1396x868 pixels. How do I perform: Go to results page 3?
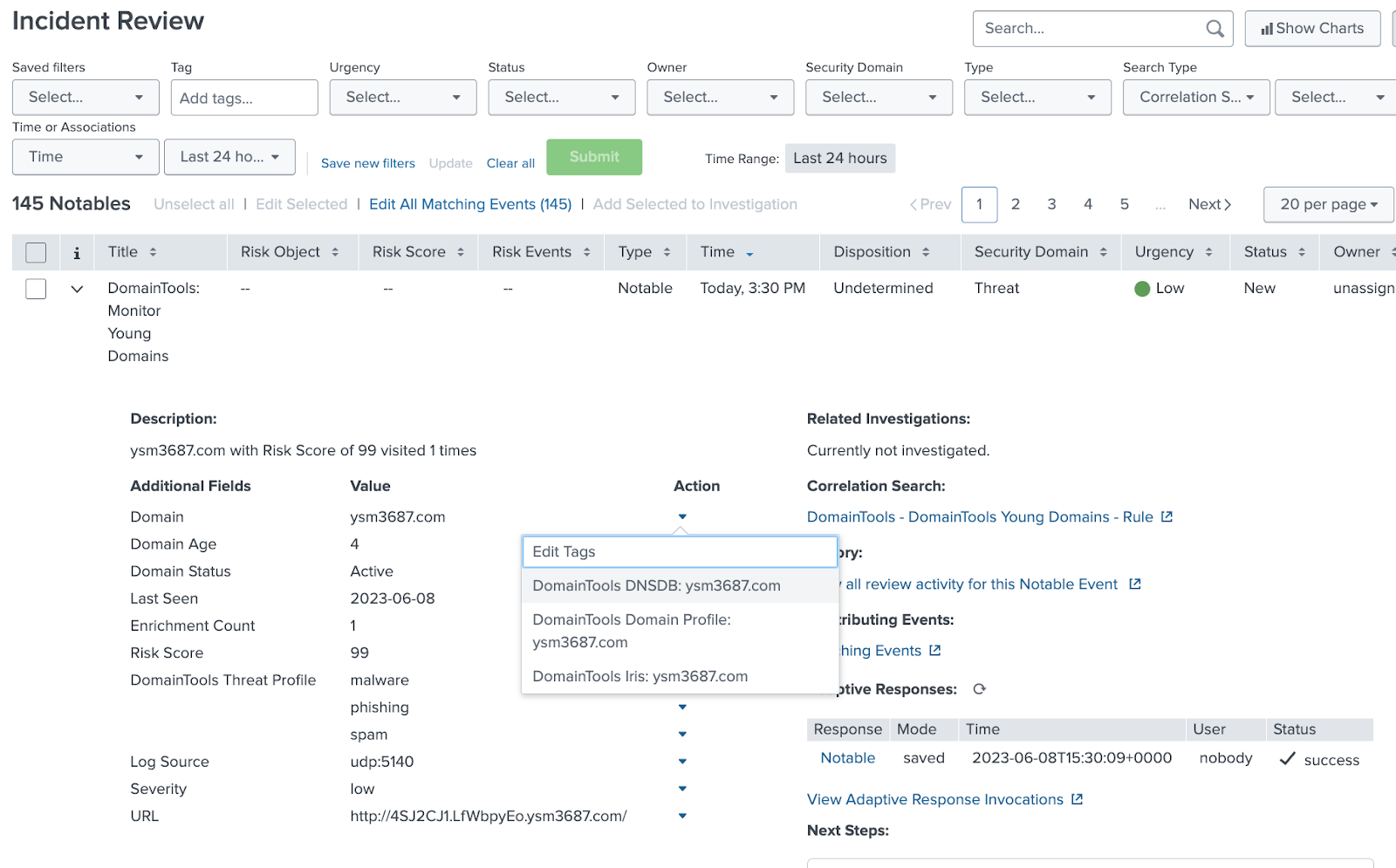pos(1052,204)
